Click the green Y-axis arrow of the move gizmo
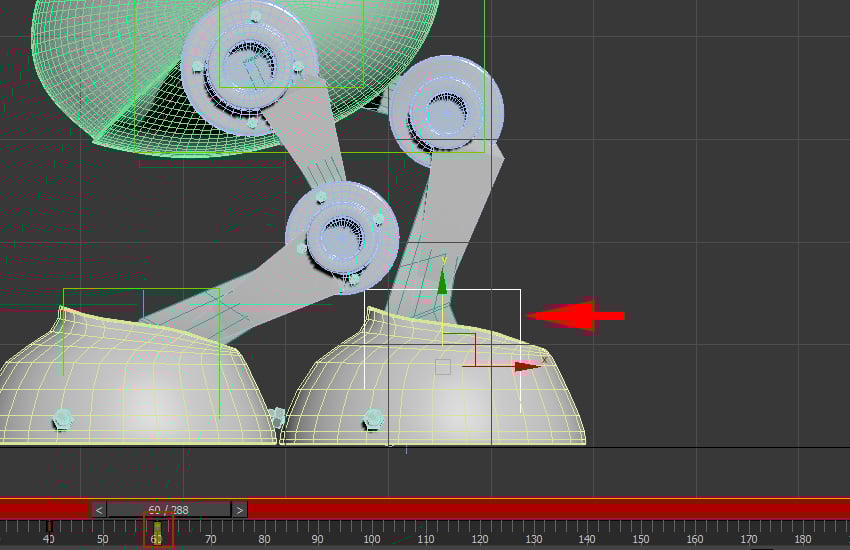850x550 pixels. [x=442, y=282]
